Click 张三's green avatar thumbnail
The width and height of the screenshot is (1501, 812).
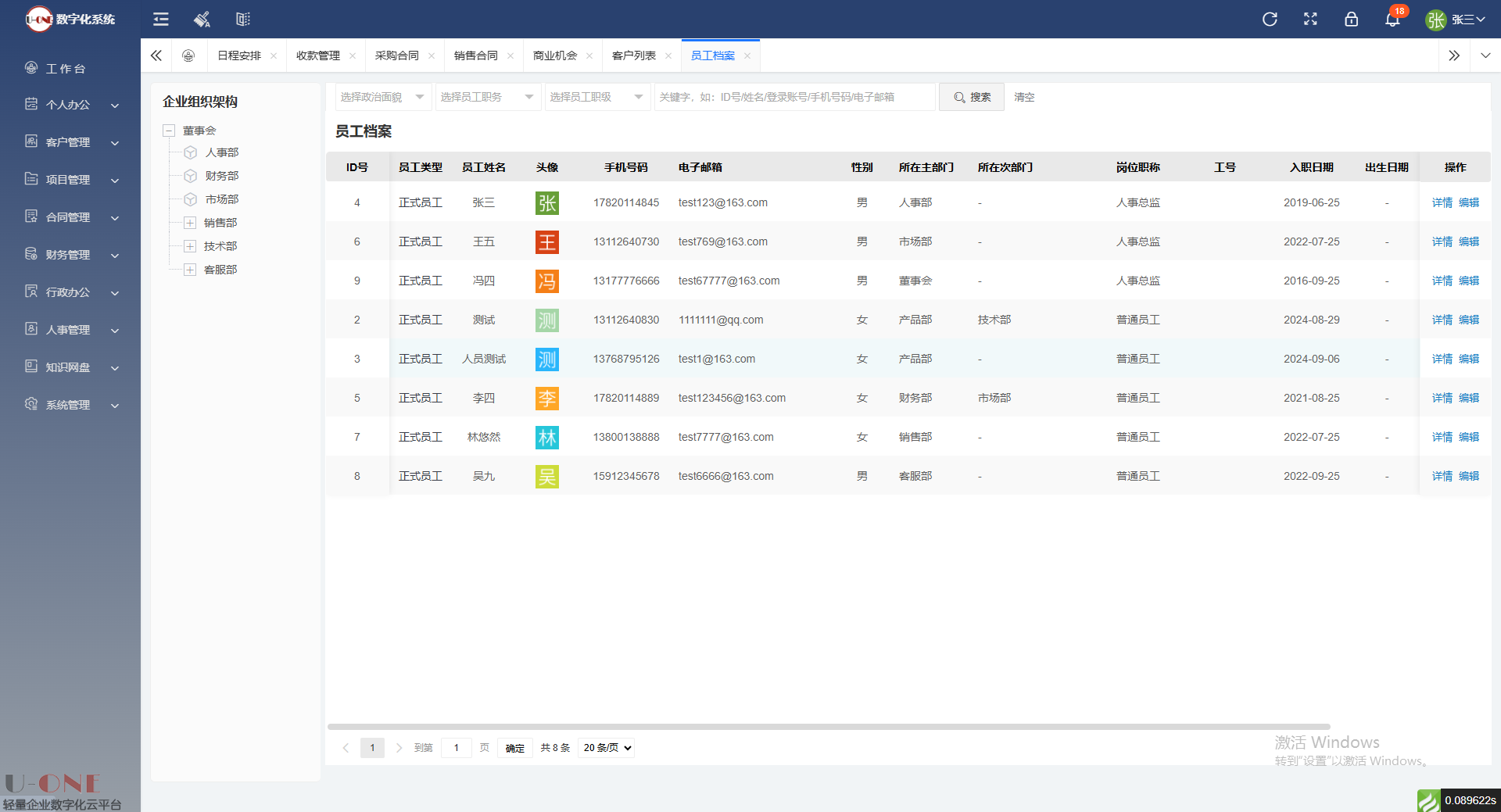pos(547,203)
